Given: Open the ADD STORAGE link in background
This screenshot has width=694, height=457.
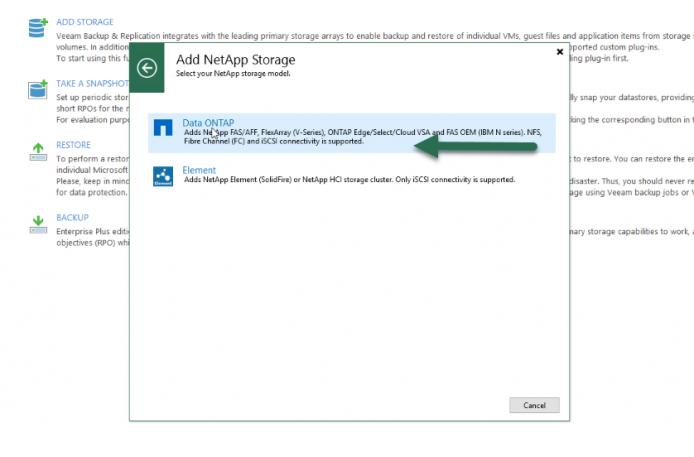Looking at the screenshot, I should (85, 22).
